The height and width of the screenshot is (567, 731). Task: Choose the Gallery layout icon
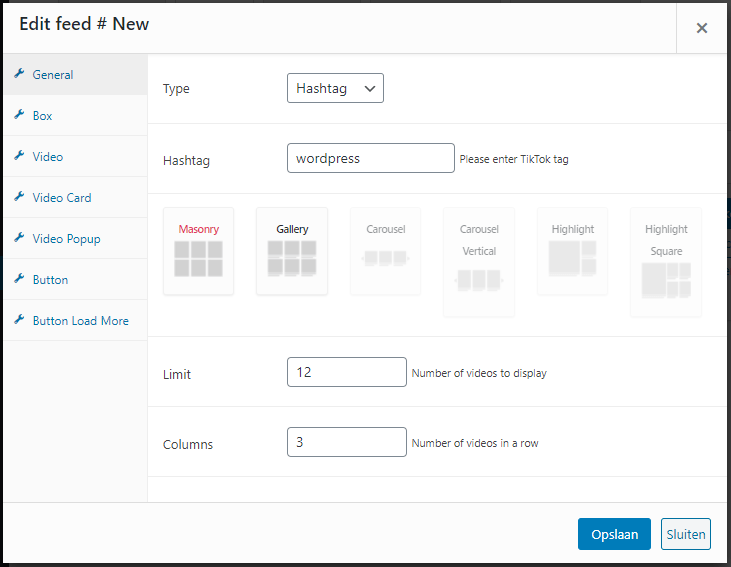(x=292, y=251)
